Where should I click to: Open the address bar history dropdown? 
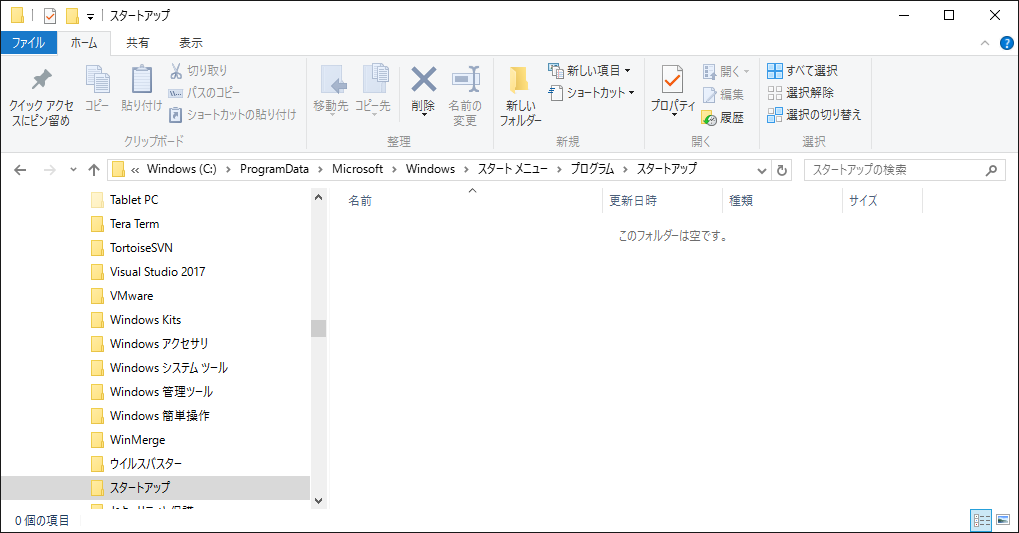point(762,170)
